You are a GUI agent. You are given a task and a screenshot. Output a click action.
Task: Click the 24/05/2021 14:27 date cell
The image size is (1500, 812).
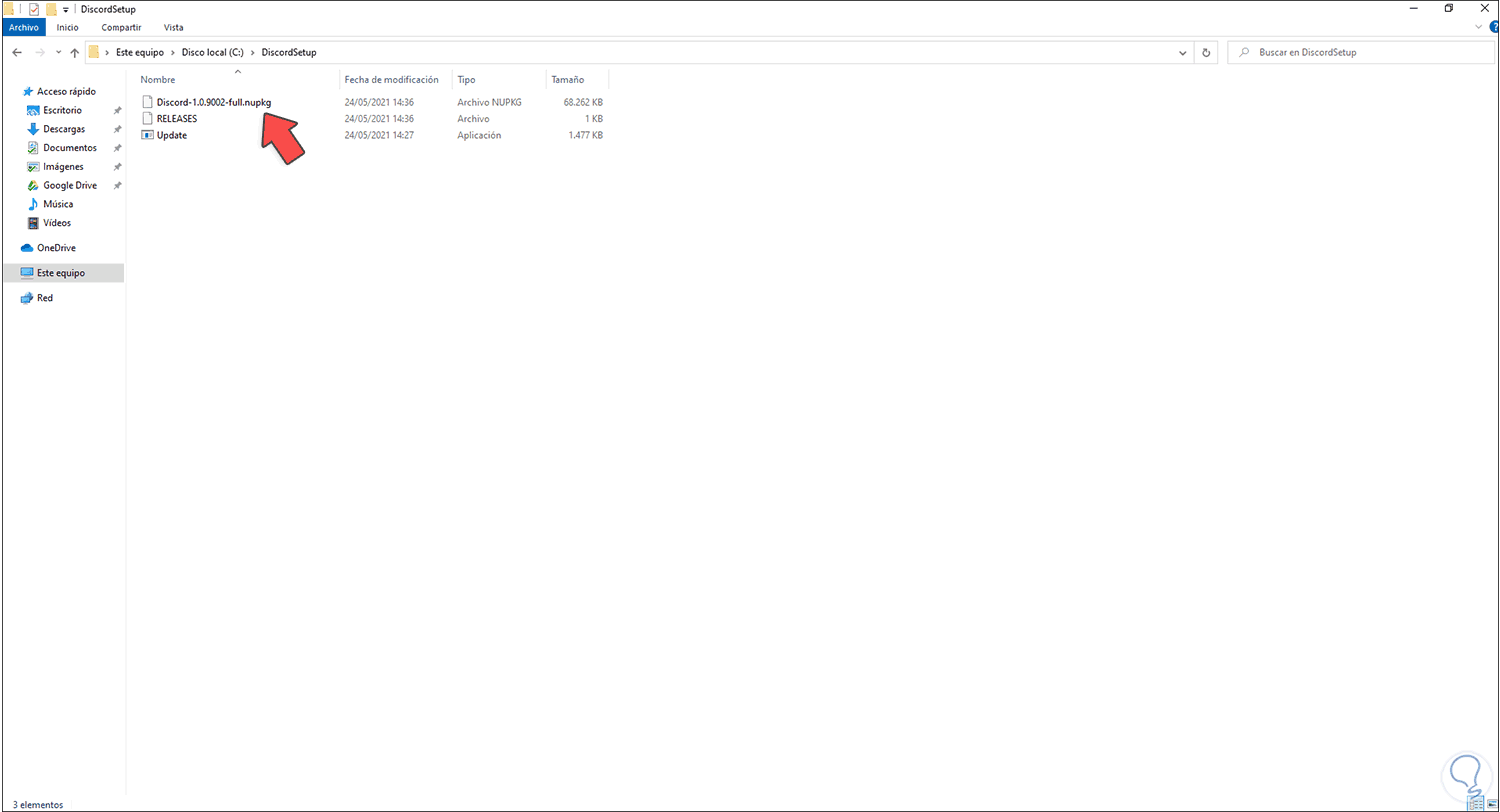(x=379, y=135)
